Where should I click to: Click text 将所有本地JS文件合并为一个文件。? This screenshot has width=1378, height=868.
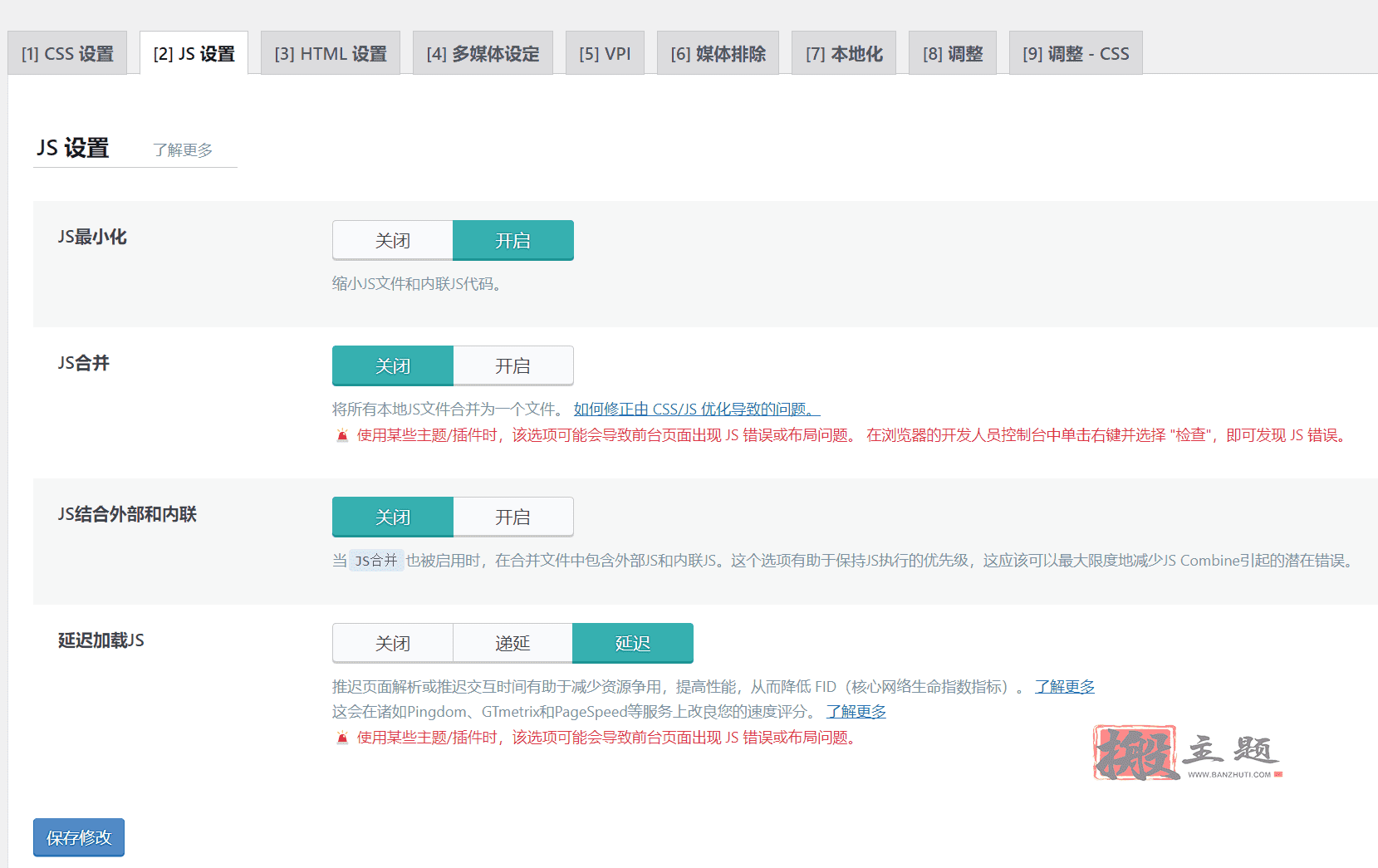click(x=449, y=409)
